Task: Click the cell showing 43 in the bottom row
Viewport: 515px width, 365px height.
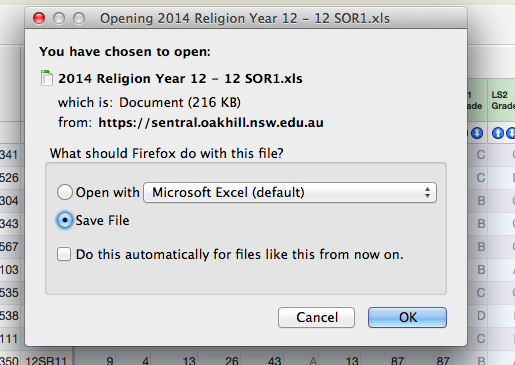Action: tap(274, 361)
